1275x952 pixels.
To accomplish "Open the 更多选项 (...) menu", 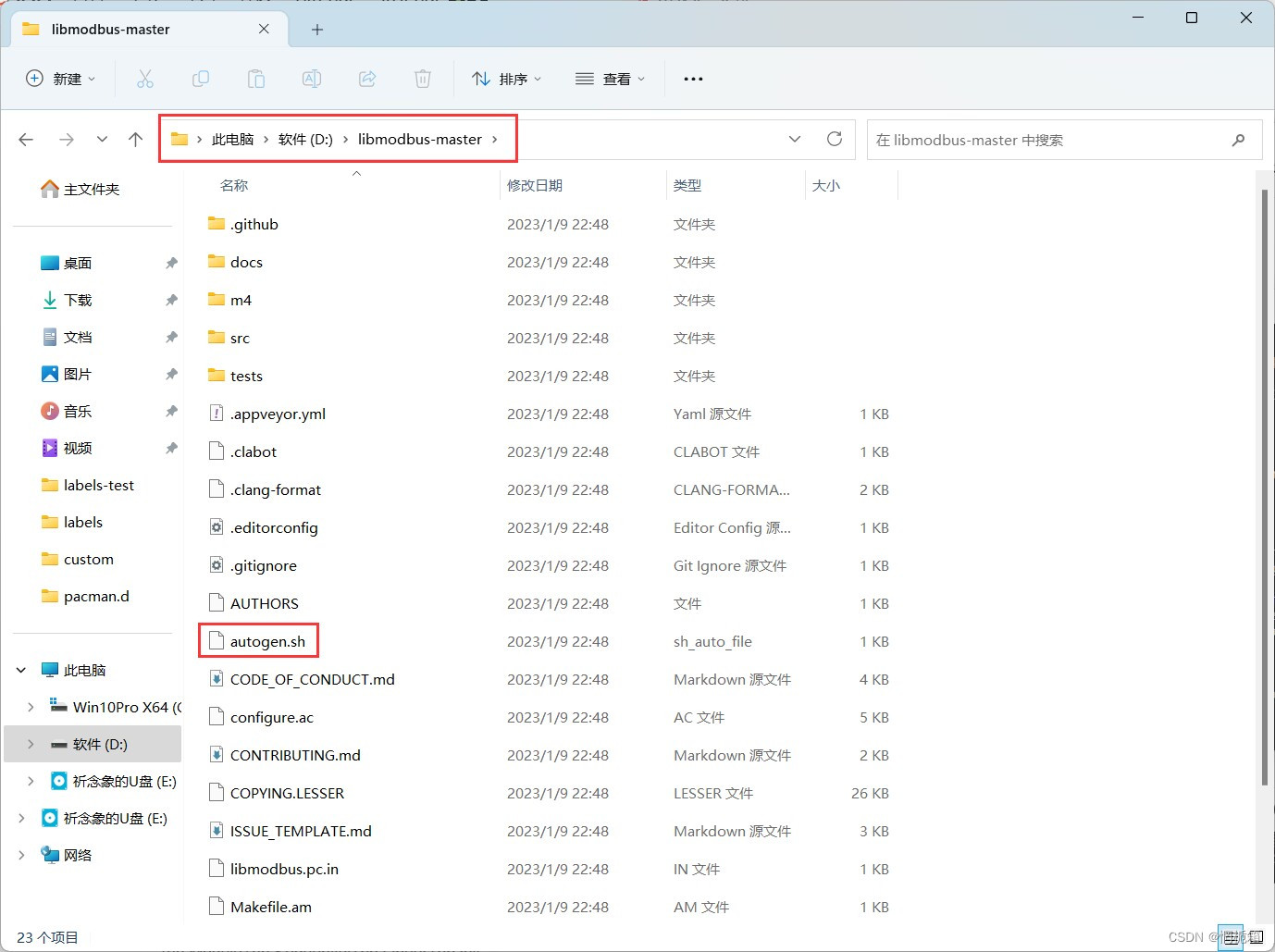I will [x=692, y=79].
